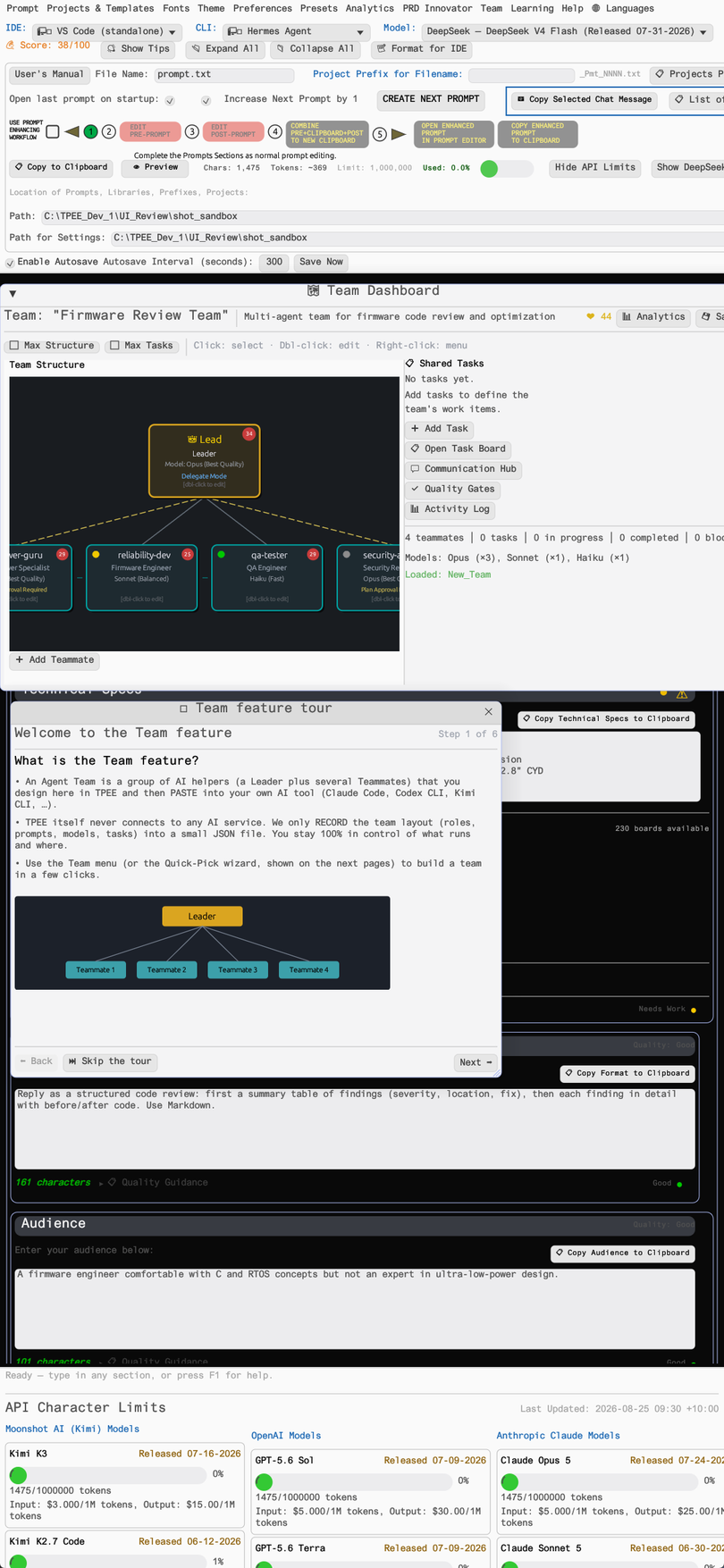Open the Analytics menu
Viewport: 724px width, 1568px height.
click(x=369, y=8)
